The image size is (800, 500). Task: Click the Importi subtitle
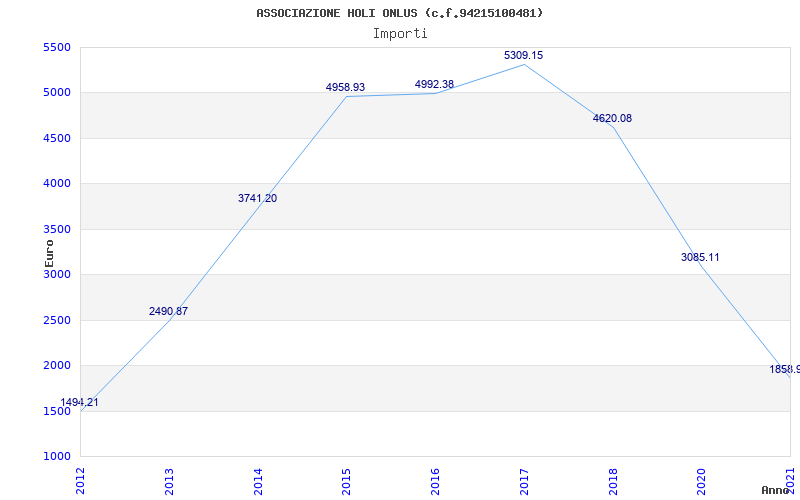400,34
